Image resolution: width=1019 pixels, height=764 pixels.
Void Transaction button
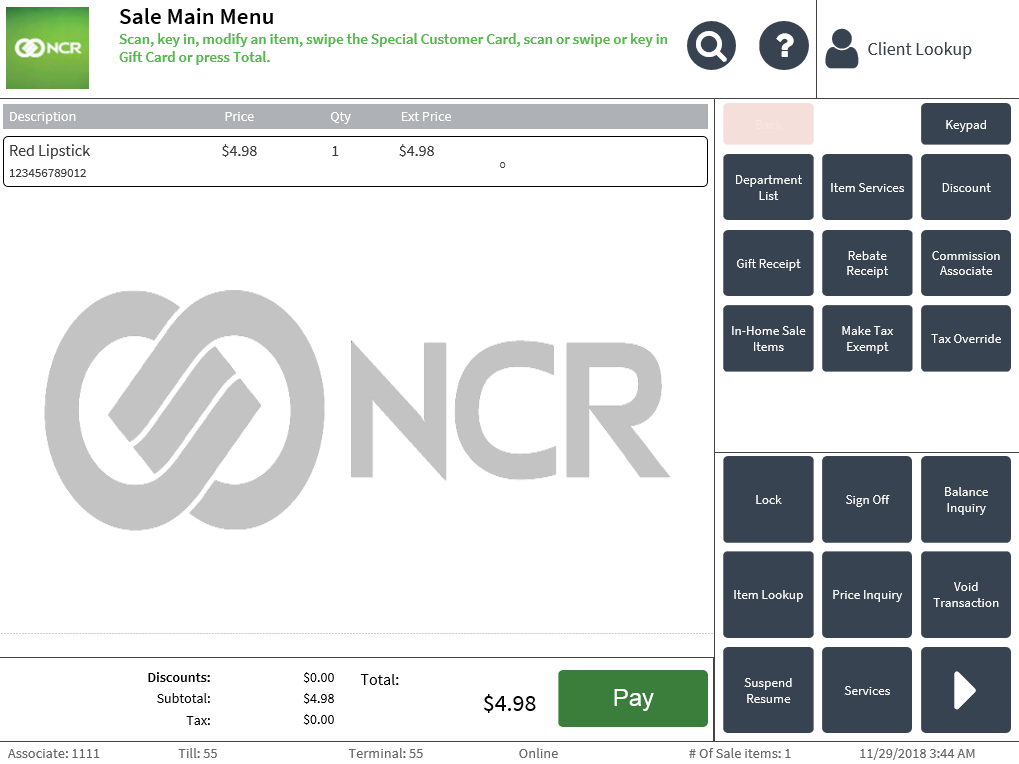tap(965, 594)
